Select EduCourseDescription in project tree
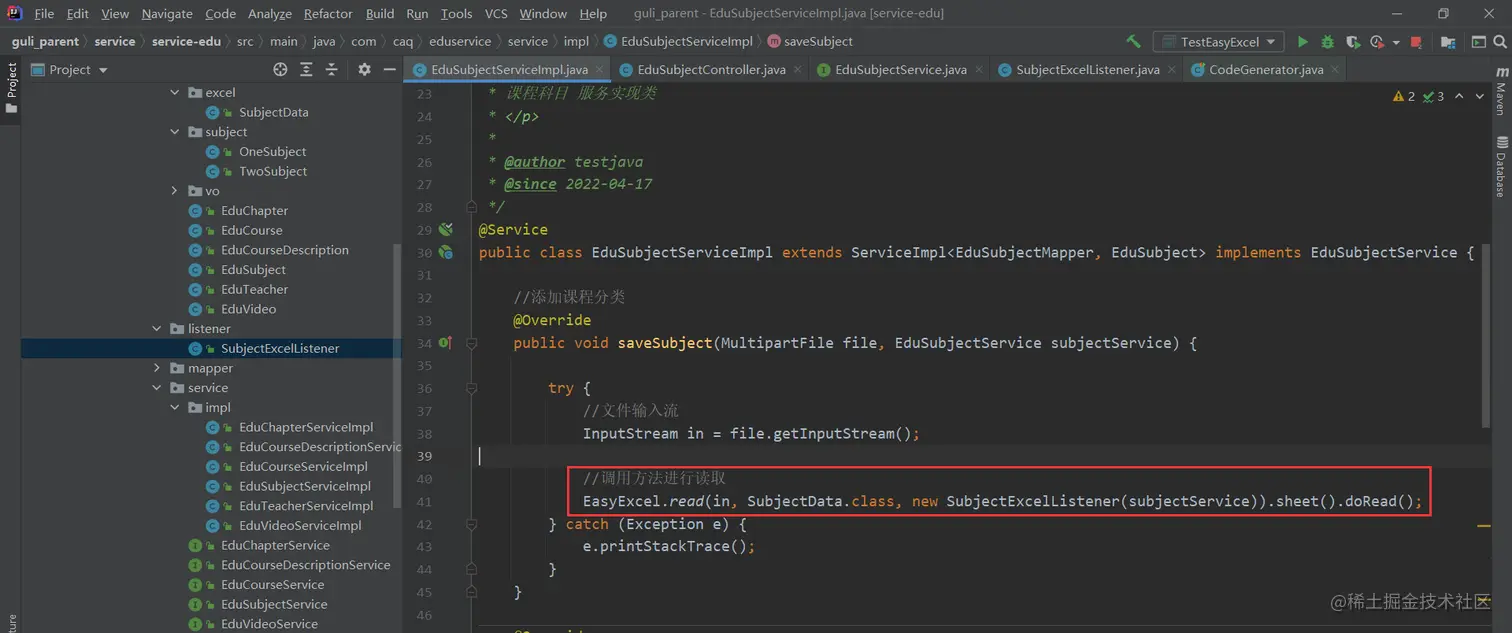 (x=284, y=249)
